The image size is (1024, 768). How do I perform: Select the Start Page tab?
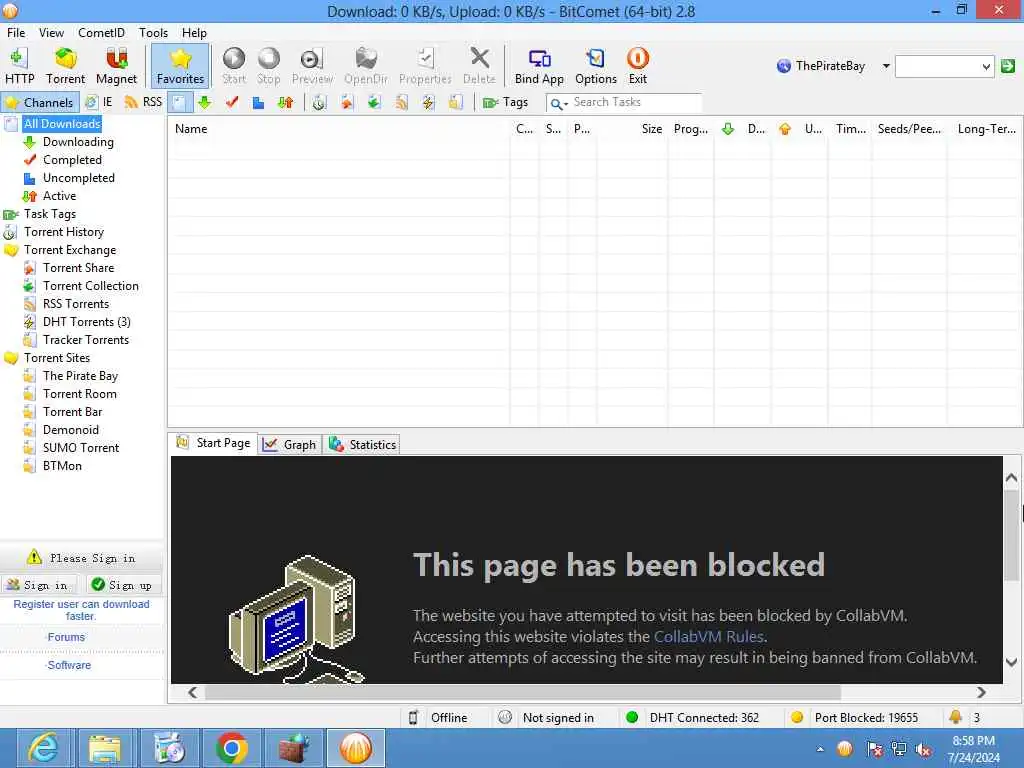click(x=214, y=443)
